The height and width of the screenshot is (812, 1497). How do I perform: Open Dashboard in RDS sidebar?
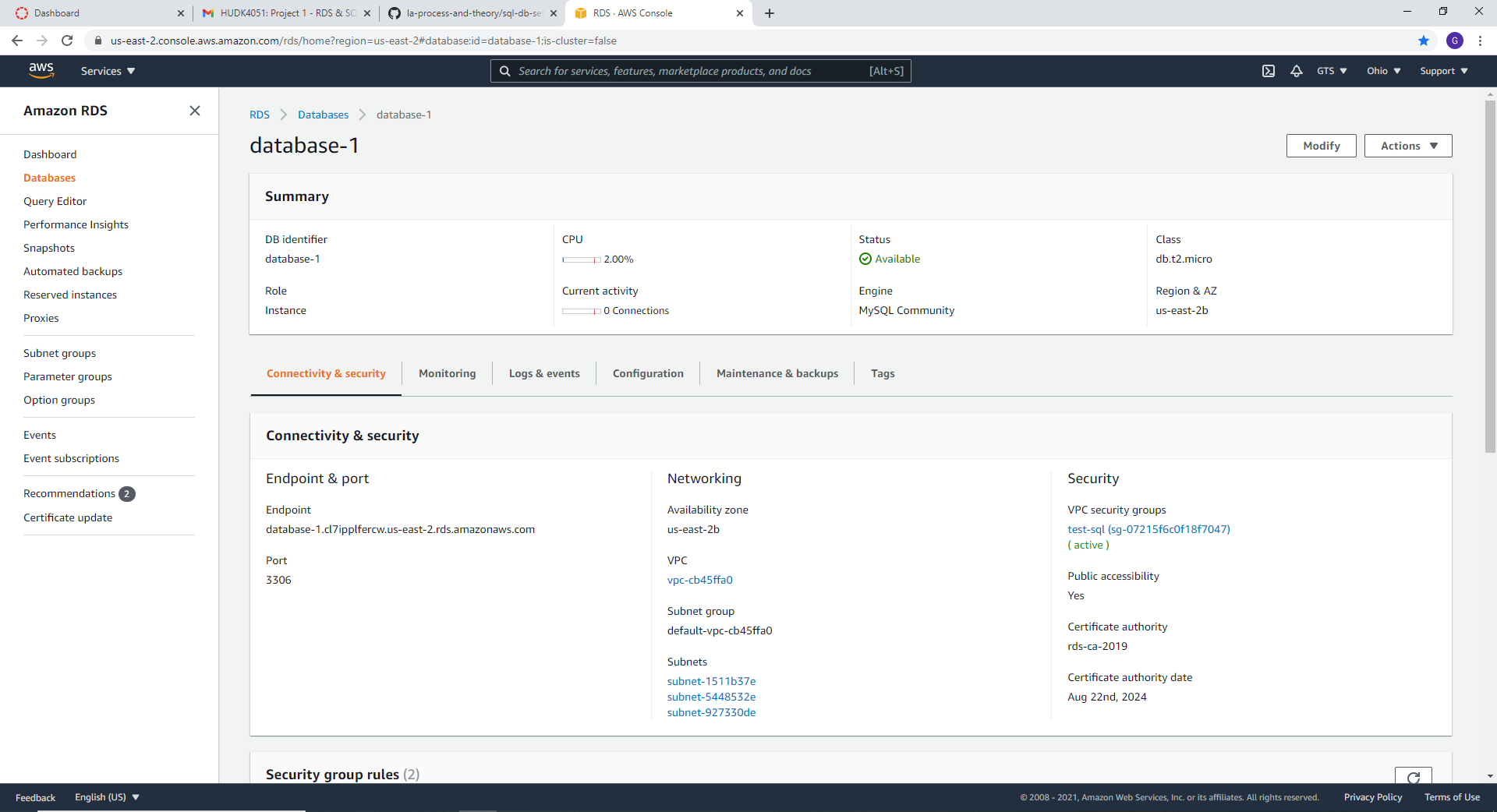[x=50, y=154]
